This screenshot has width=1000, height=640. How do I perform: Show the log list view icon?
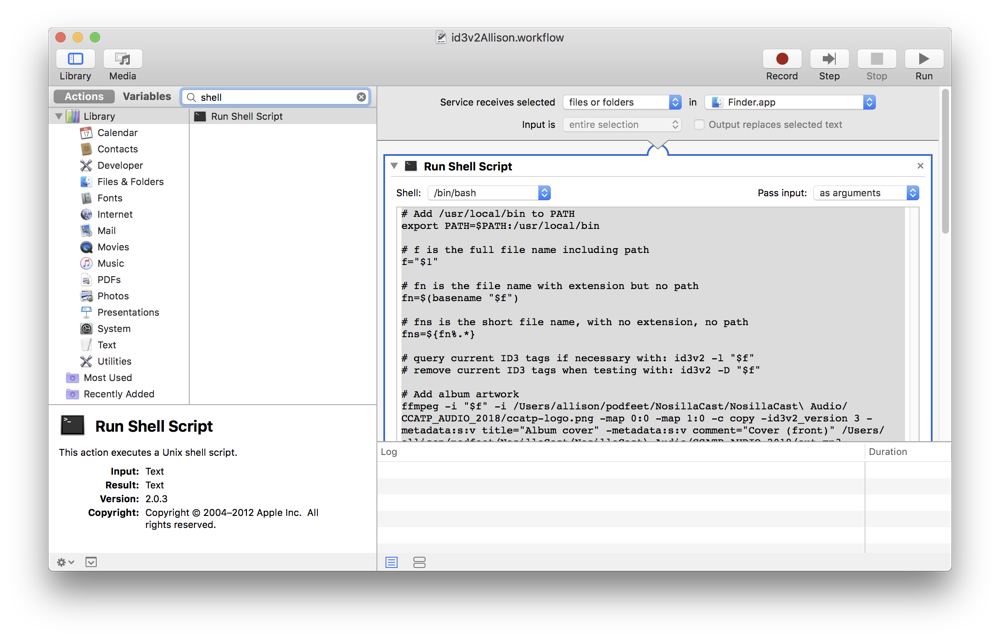click(x=392, y=562)
